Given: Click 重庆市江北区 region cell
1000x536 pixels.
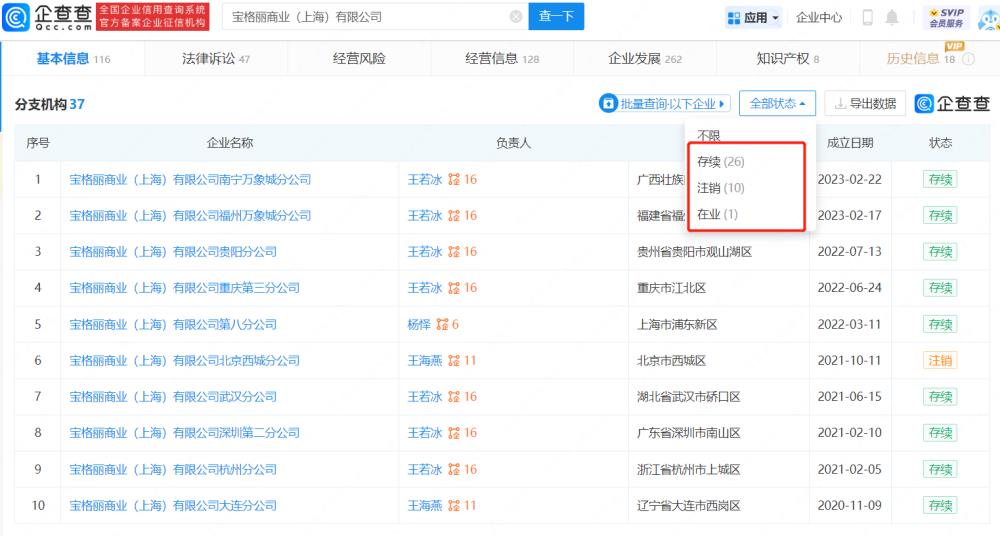Looking at the screenshot, I should coord(671,288).
